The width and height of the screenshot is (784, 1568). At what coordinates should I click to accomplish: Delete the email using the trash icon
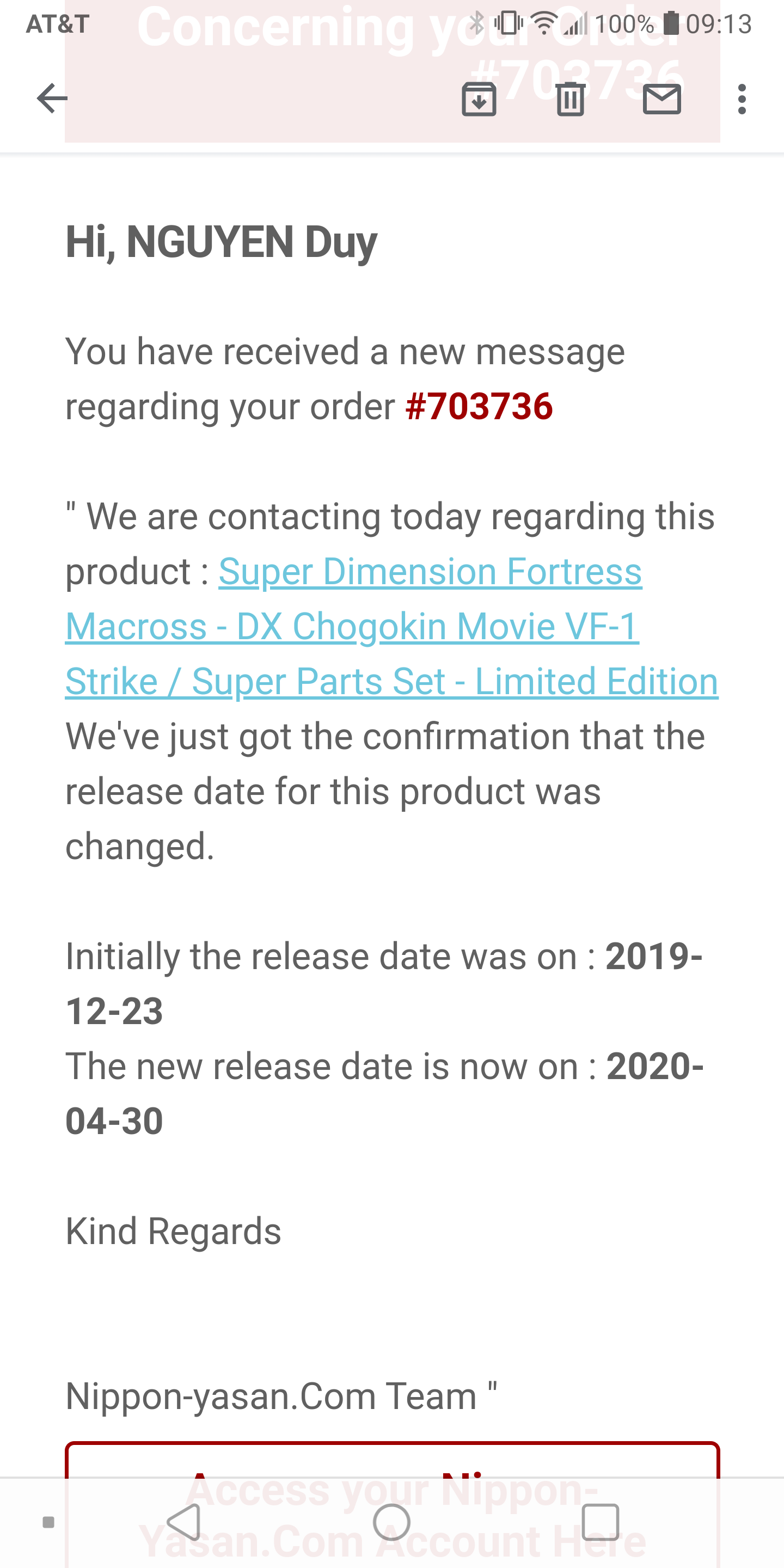click(x=571, y=99)
